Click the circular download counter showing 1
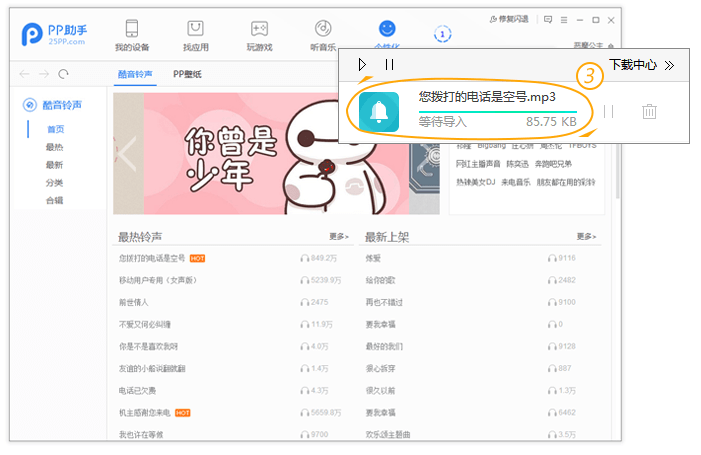The image size is (701, 455). pos(443,34)
